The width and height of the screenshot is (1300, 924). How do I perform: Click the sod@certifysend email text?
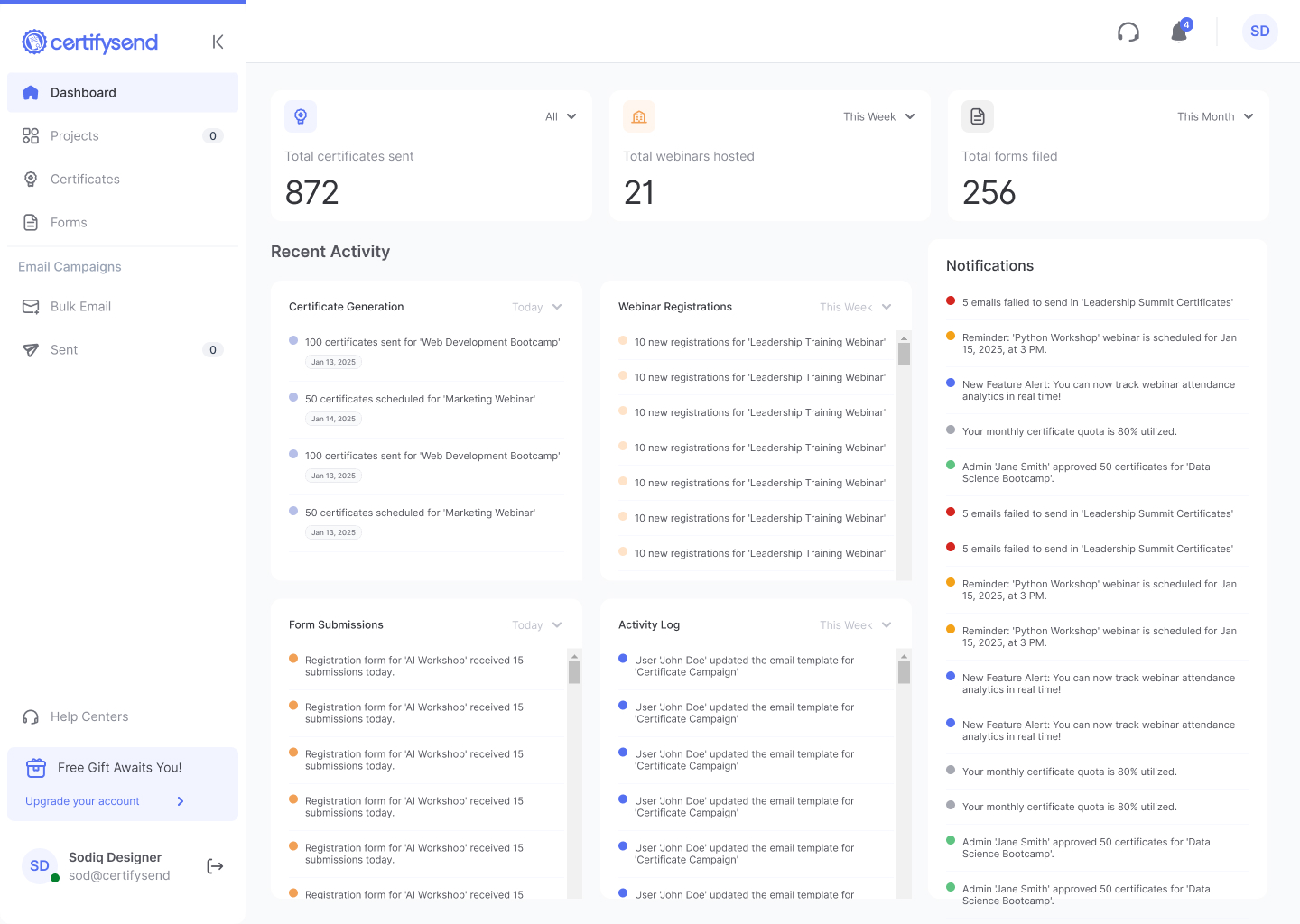coord(119,875)
